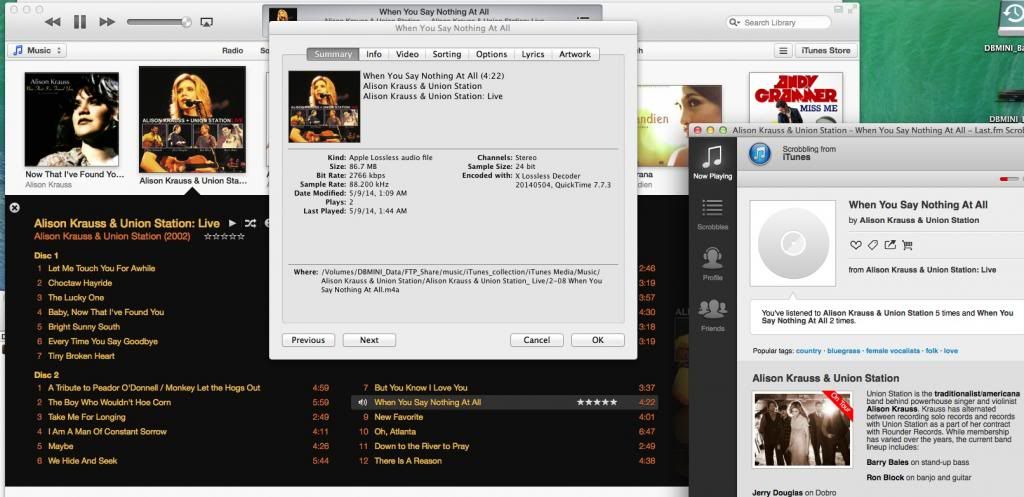Viewport: 1024px width, 497px height.
Task: Adjust the iTunes volume slider
Action: click(159, 22)
